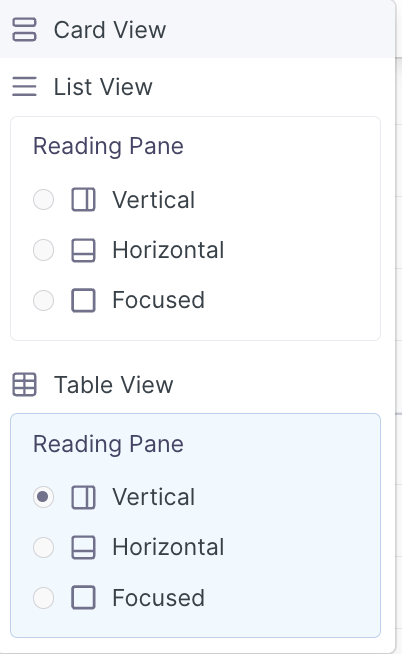The width and height of the screenshot is (402, 654).
Task: Click the Table View grid icon
Action: pos(25,384)
